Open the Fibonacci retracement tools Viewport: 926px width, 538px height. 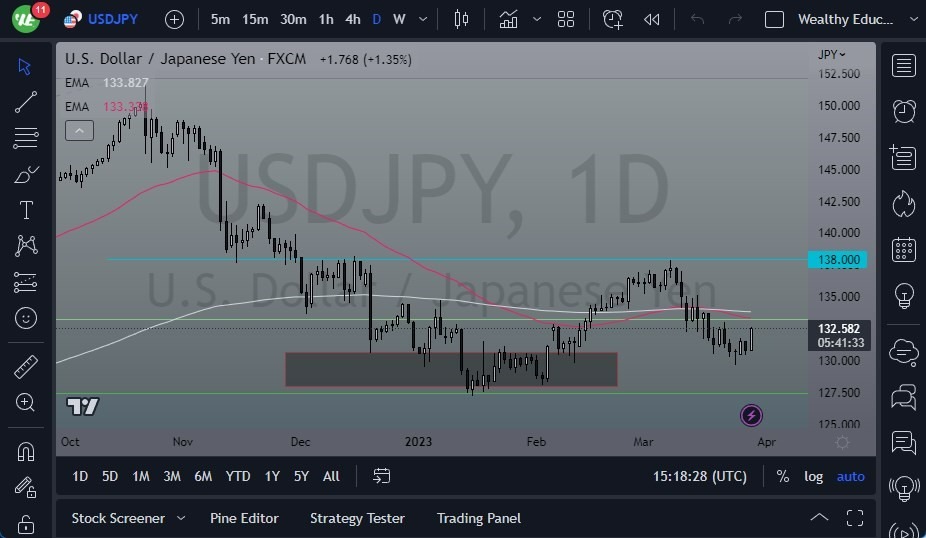point(25,138)
